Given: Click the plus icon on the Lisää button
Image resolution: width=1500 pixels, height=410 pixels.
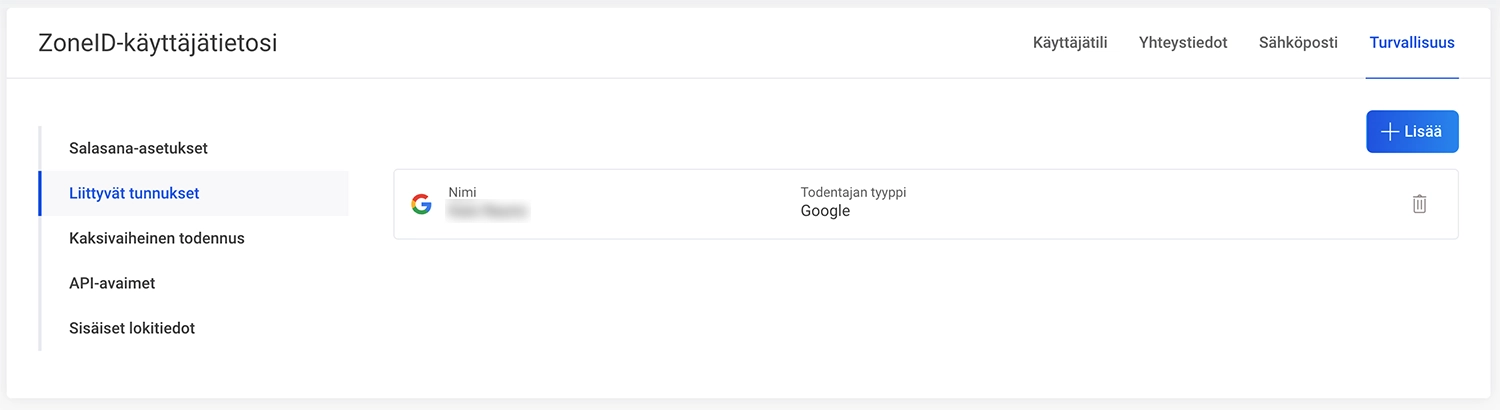Looking at the screenshot, I should coord(1389,132).
